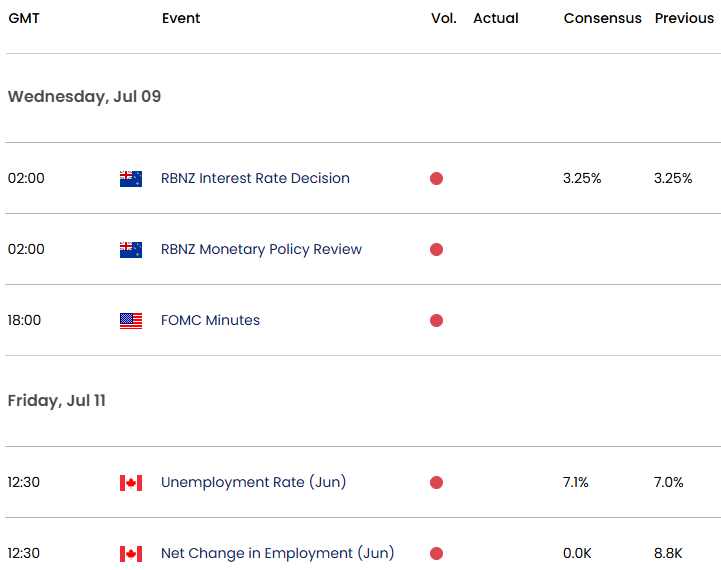Click the Vol. column header
The width and height of the screenshot is (721, 570).
point(443,19)
